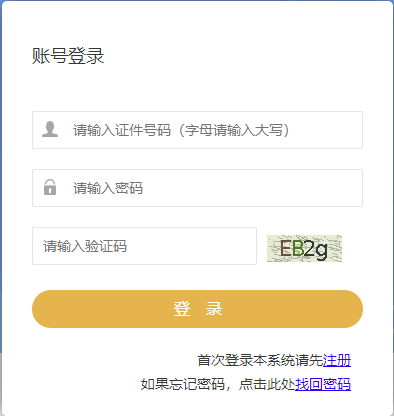Click the 账号登录 heading text

click(x=68, y=56)
